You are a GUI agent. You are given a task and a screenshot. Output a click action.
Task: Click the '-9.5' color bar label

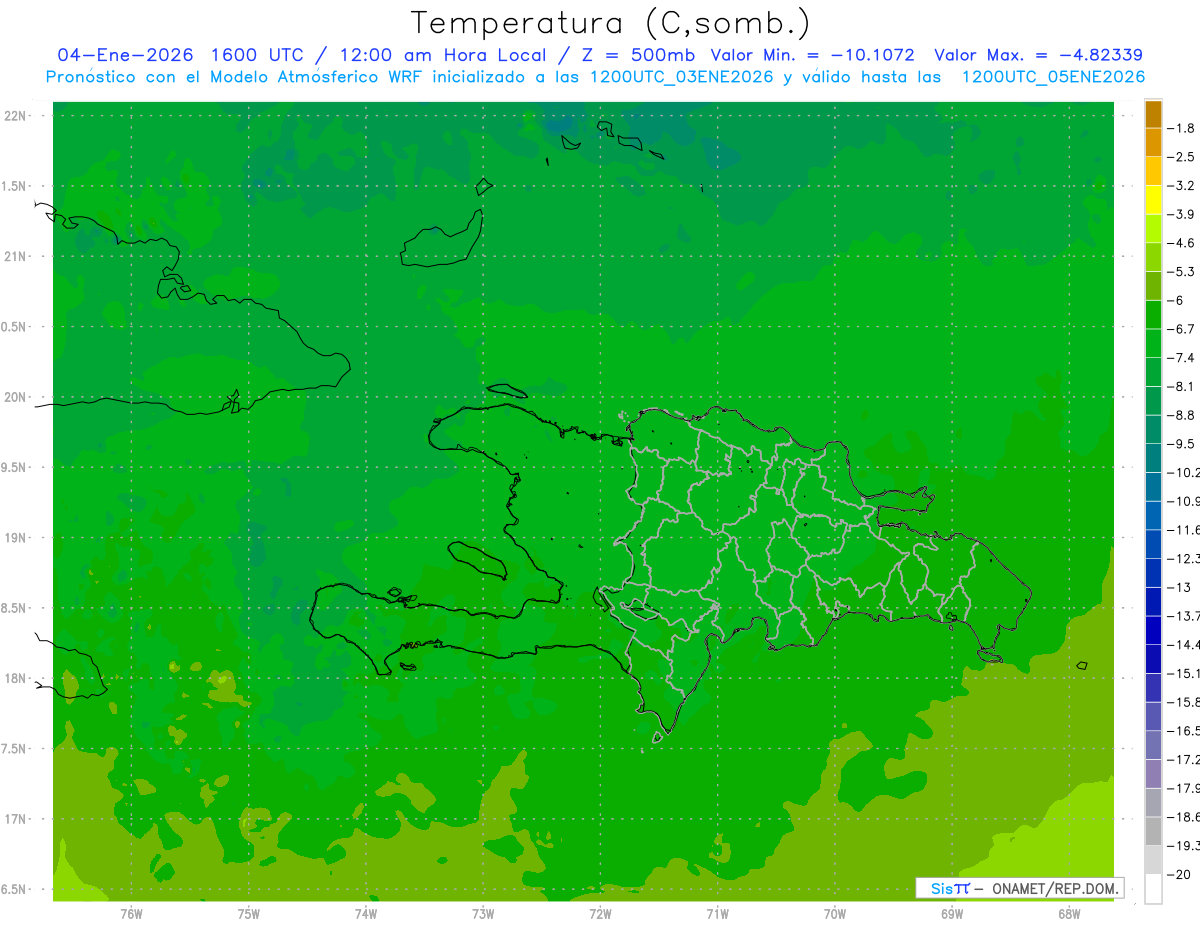pos(1182,443)
